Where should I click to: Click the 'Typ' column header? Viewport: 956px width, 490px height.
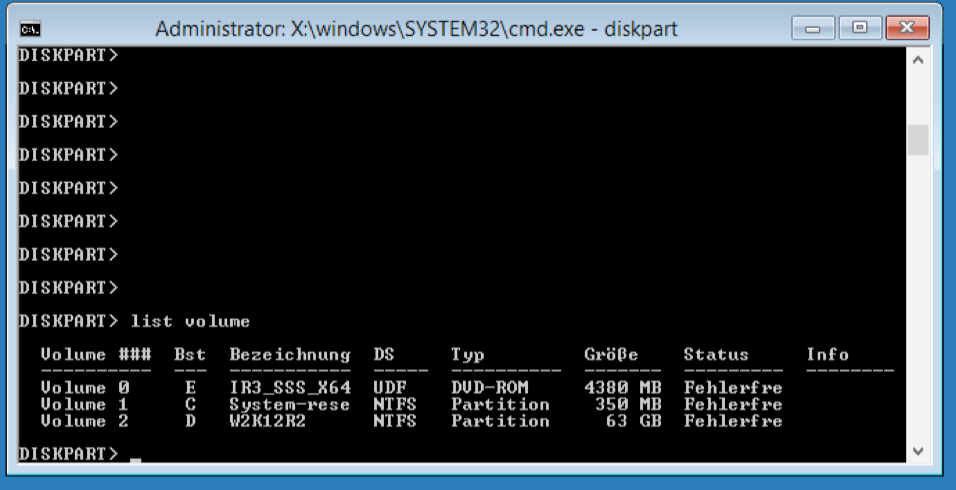[467, 355]
